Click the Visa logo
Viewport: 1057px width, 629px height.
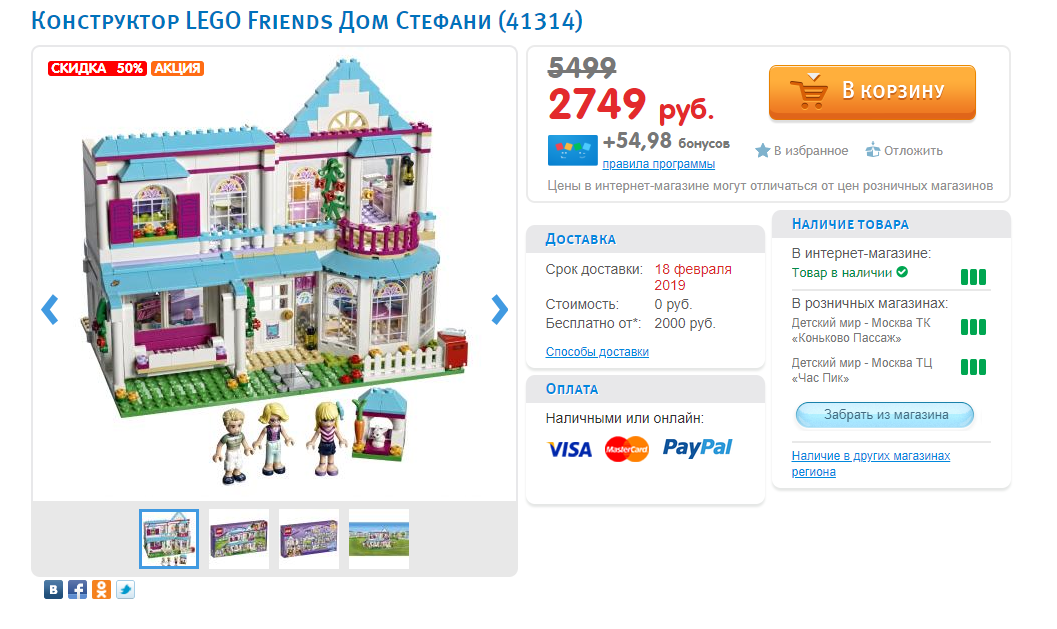tap(570, 450)
